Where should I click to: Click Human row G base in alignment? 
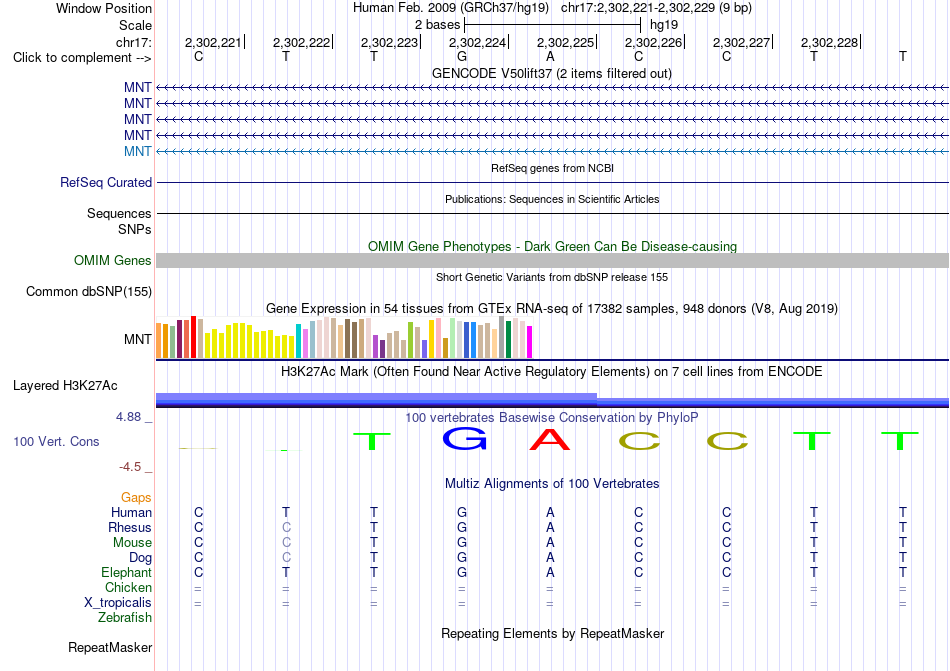coord(462,512)
